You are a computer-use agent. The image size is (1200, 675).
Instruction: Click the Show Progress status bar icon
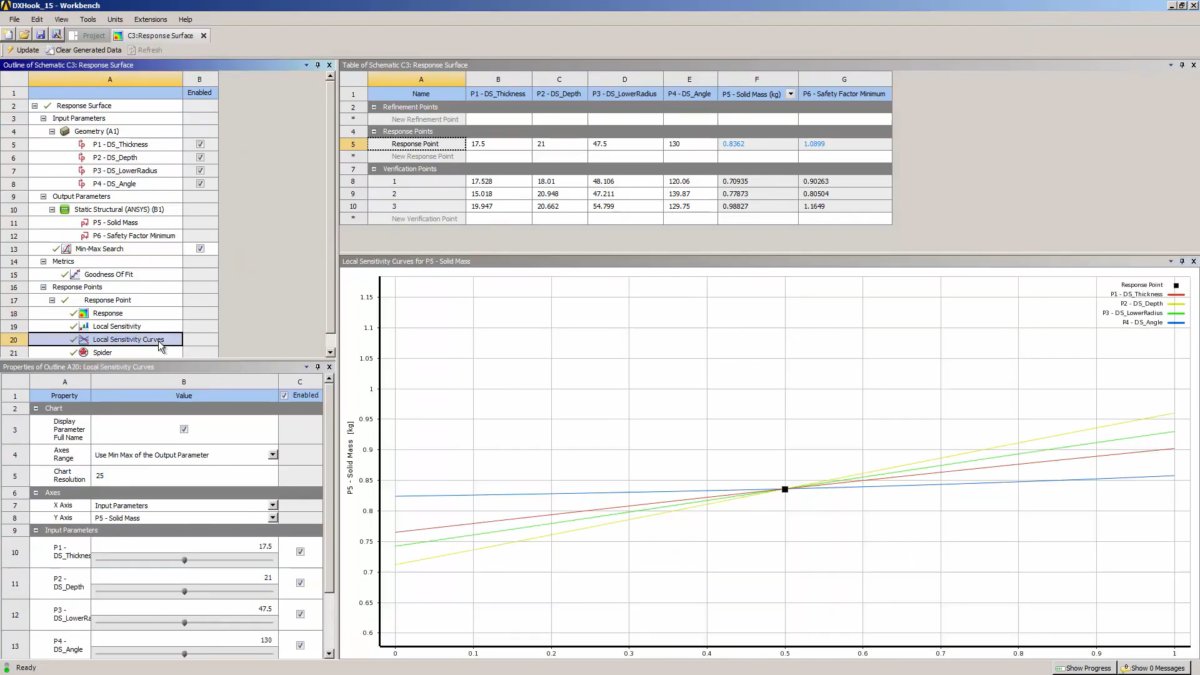tap(1060, 668)
